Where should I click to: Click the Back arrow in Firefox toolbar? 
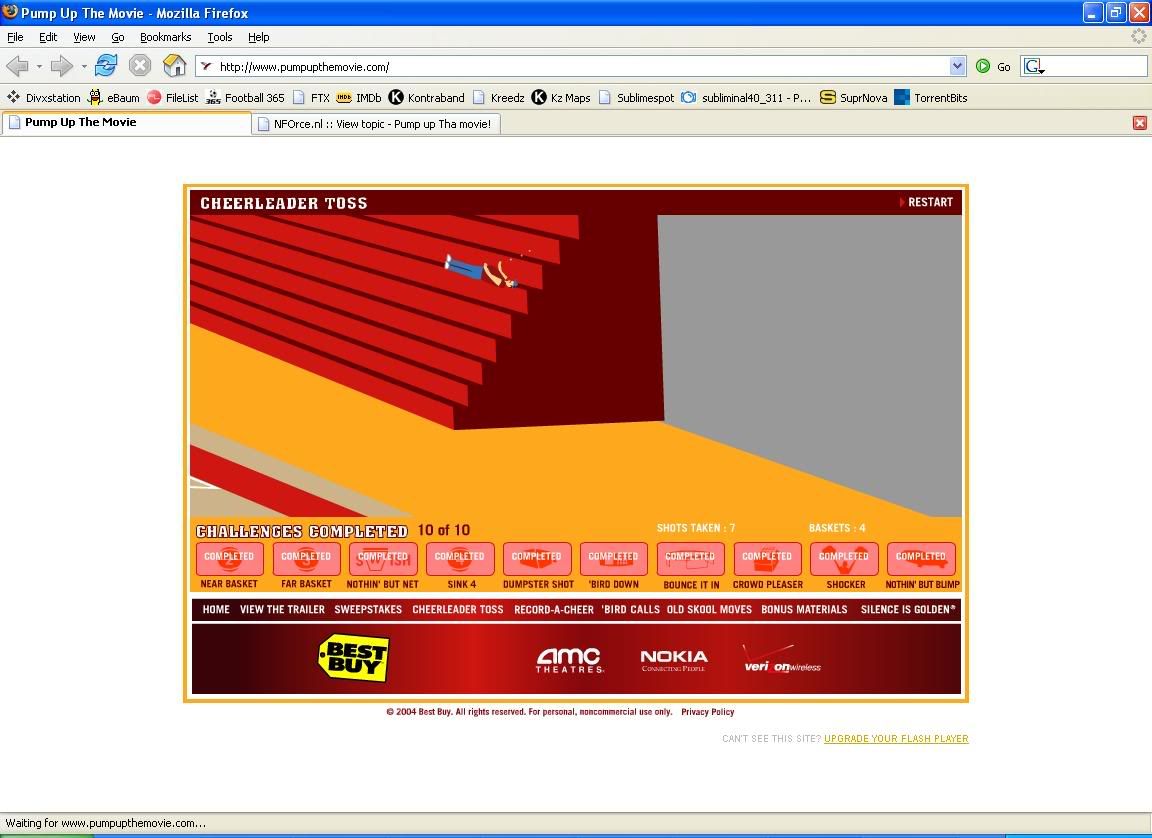(x=17, y=66)
